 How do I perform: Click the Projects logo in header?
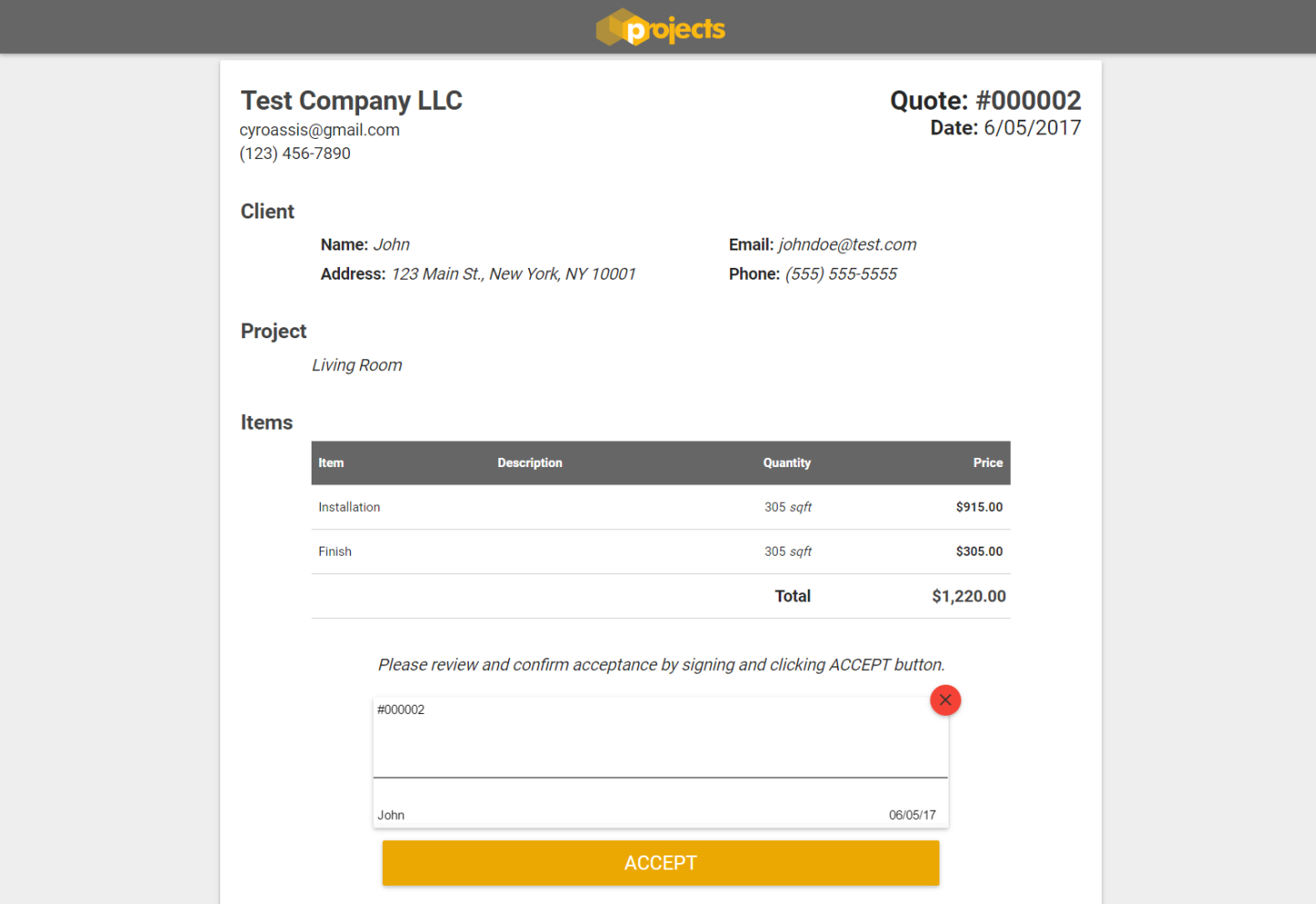[660, 27]
